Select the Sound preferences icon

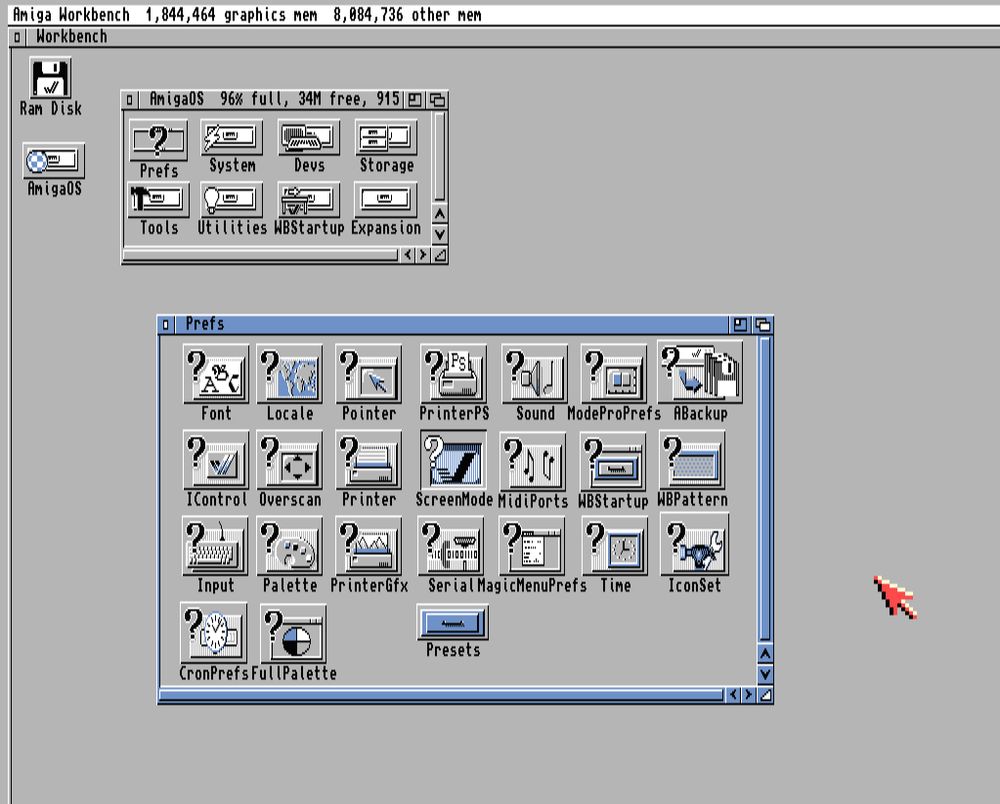click(x=534, y=374)
